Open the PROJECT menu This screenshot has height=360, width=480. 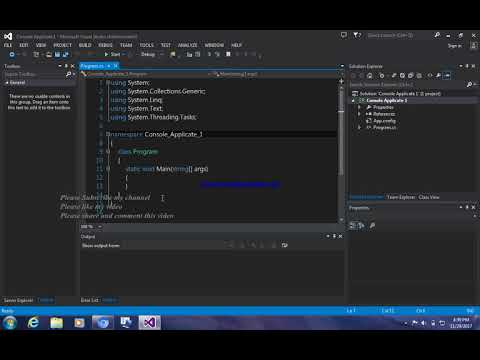63,45
